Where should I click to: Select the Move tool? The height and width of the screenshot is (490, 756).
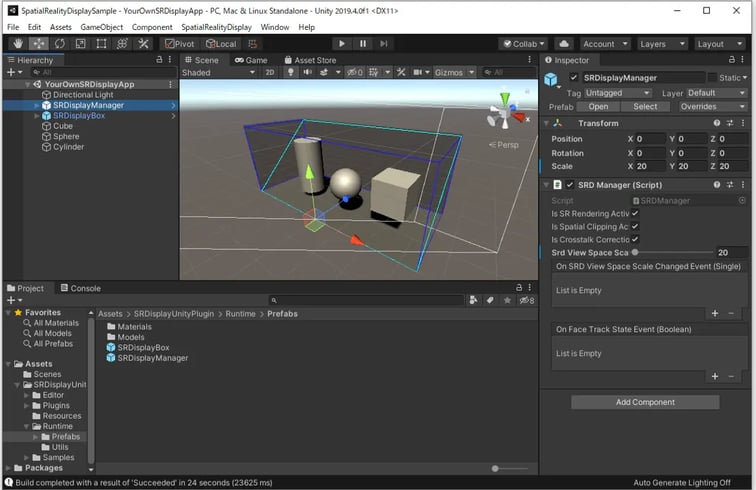(39, 44)
